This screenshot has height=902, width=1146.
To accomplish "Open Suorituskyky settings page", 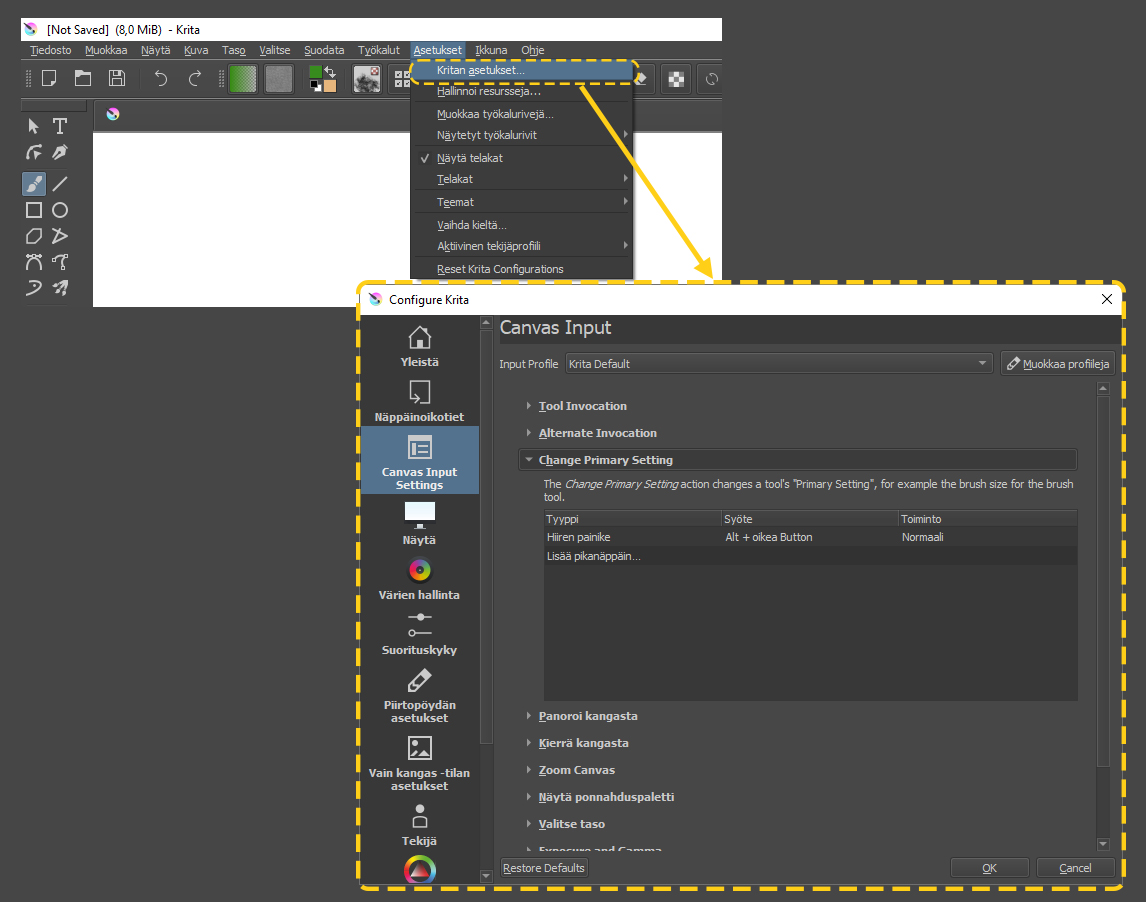I will coord(420,634).
